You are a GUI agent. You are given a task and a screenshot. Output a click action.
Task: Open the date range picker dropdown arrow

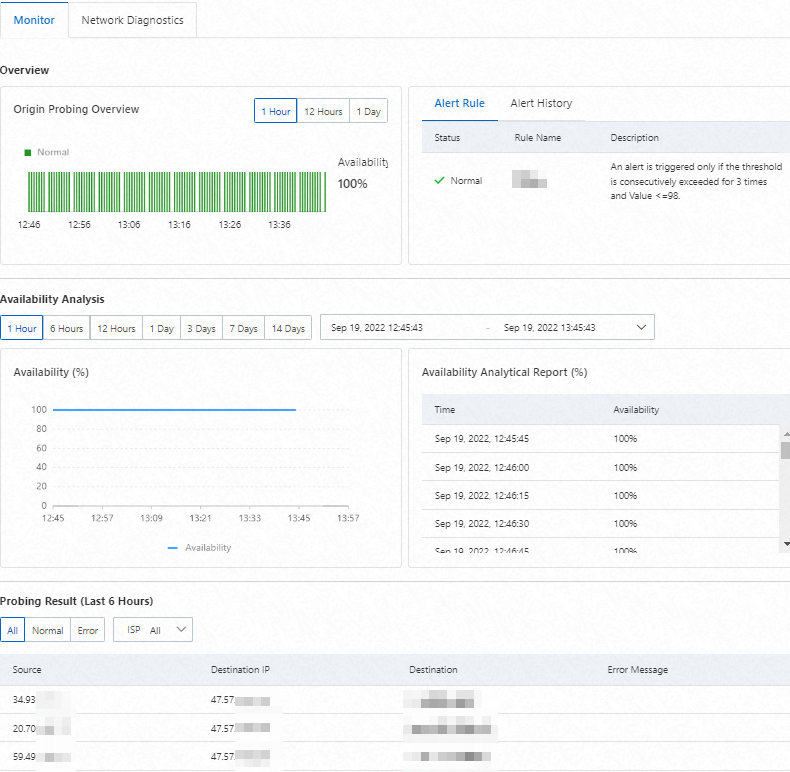tap(641, 327)
